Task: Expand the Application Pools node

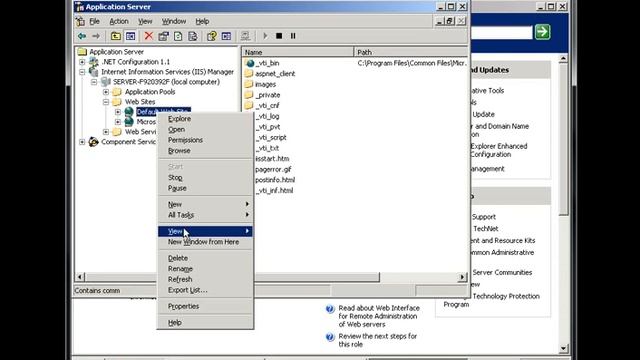Action: [106, 92]
